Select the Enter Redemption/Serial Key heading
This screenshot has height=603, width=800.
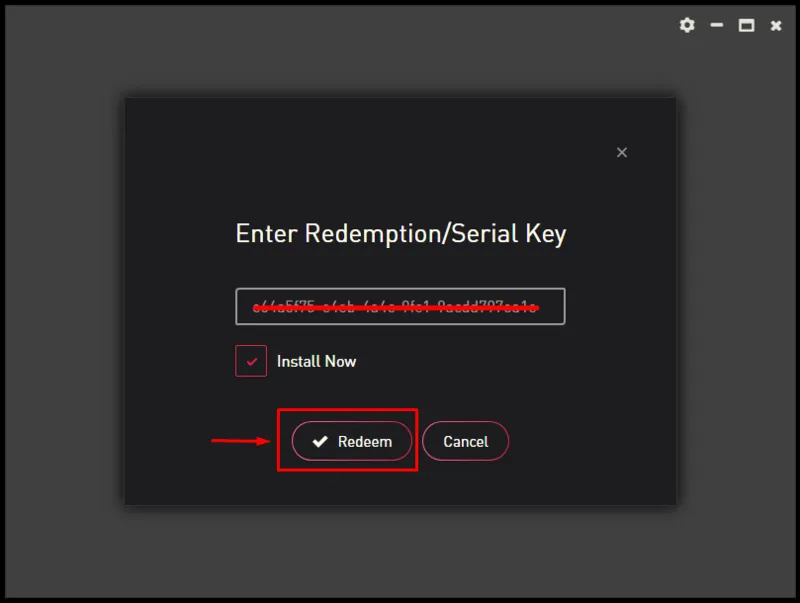pyautogui.click(x=401, y=234)
